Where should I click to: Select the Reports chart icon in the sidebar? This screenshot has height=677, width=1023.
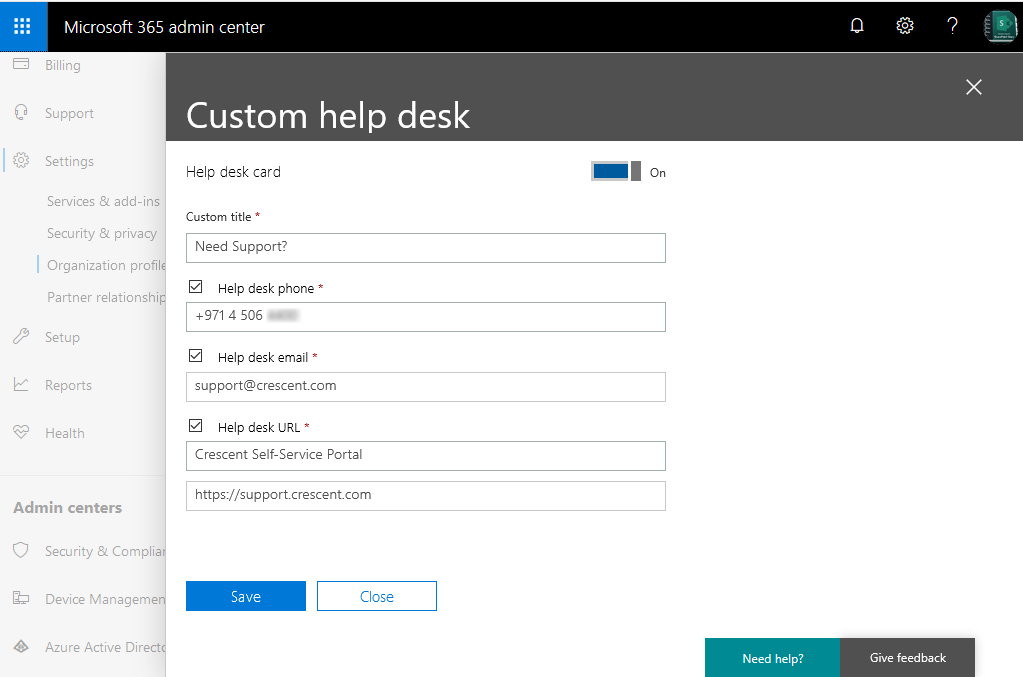(21, 384)
